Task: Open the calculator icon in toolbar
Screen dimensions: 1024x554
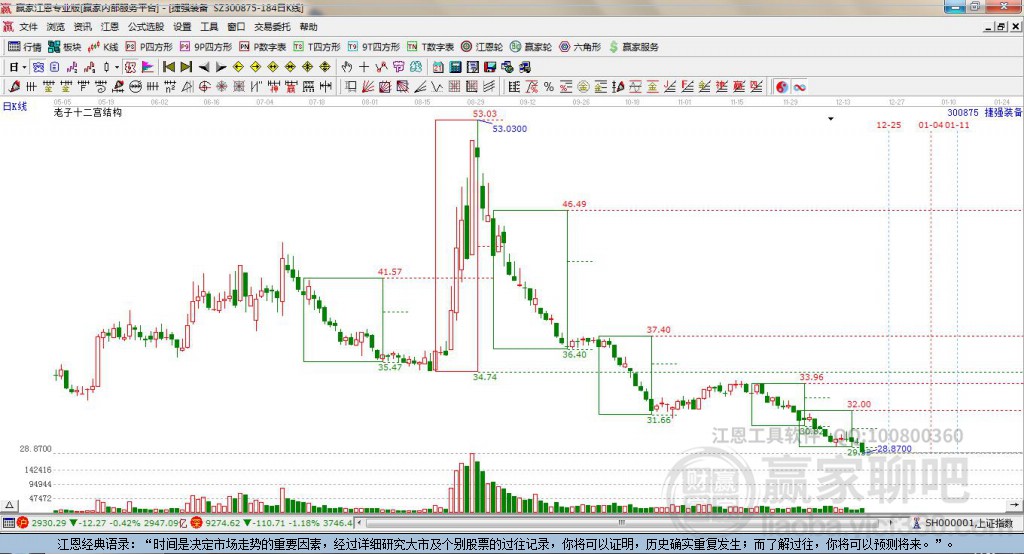Action: pyautogui.click(x=455, y=67)
